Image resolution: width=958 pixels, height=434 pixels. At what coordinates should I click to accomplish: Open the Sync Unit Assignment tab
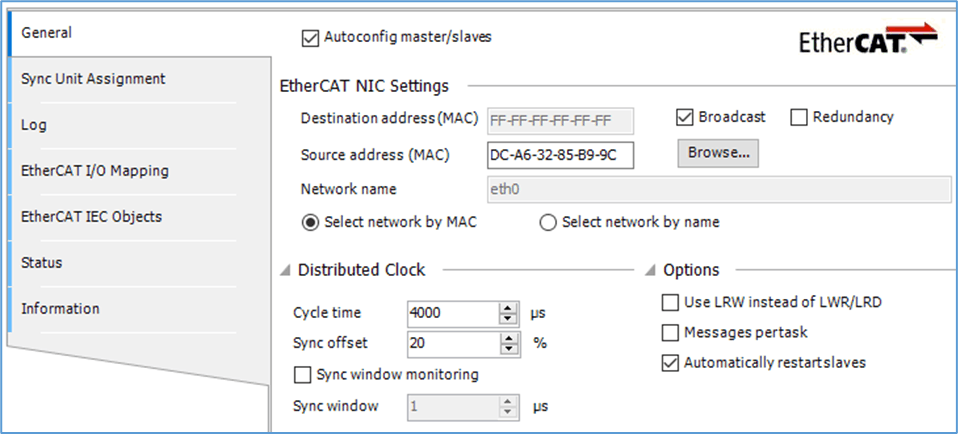tap(93, 79)
